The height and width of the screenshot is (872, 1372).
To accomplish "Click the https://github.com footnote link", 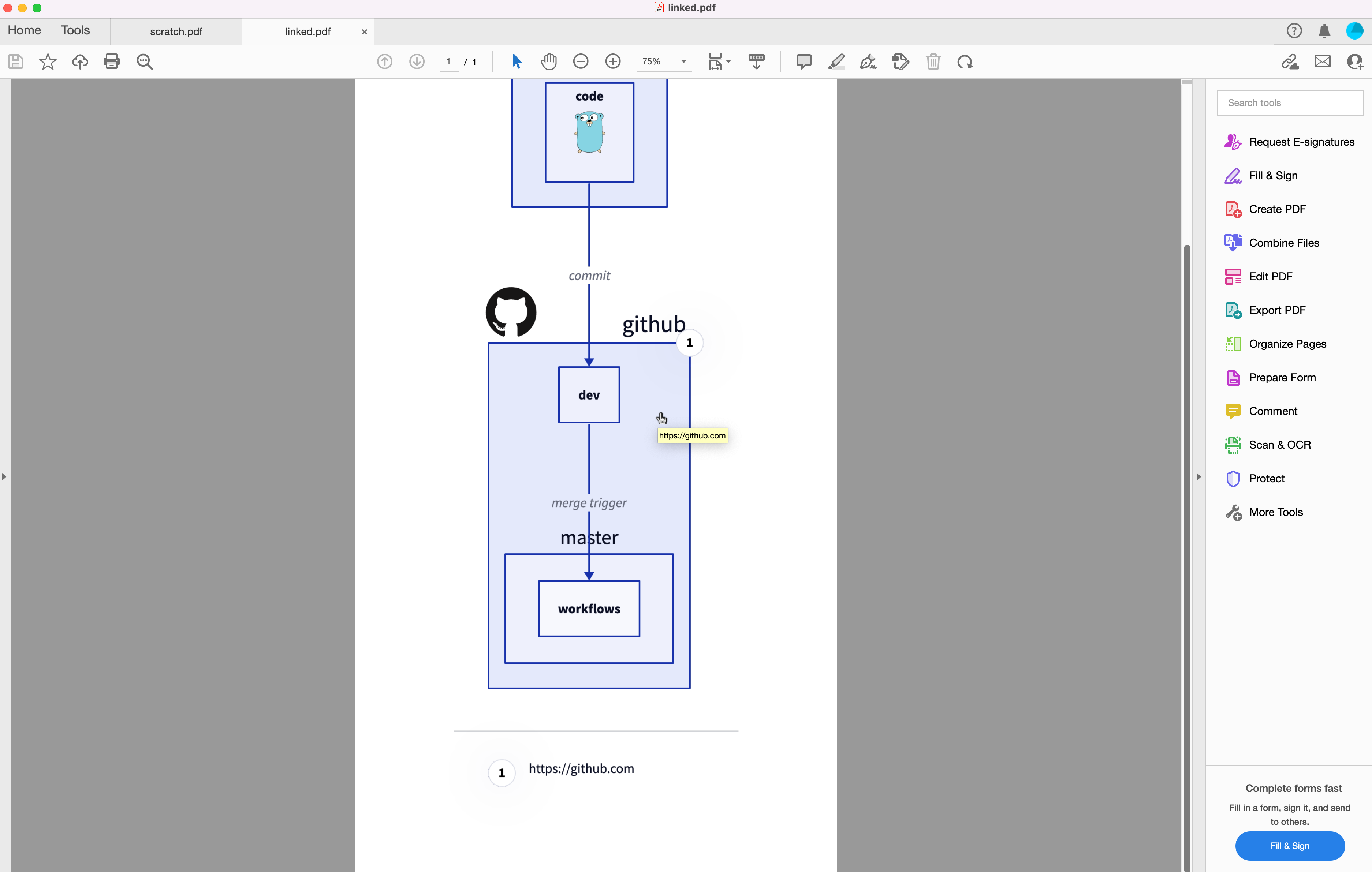I will click(x=581, y=768).
